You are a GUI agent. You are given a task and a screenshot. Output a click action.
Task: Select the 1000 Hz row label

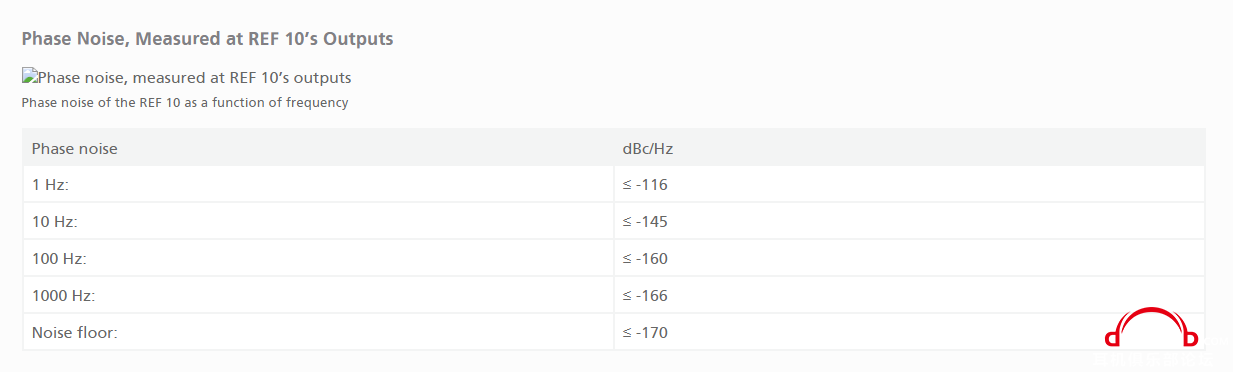[63, 295]
